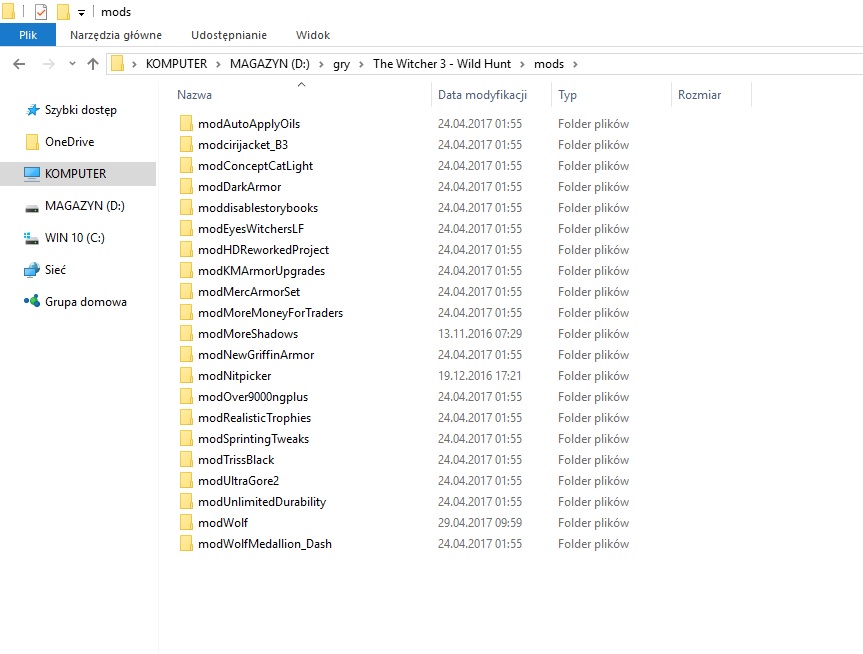Click folder icon of modHDReworkedProject
The height and width of the screenshot is (654, 863).
tap(186, 249)
